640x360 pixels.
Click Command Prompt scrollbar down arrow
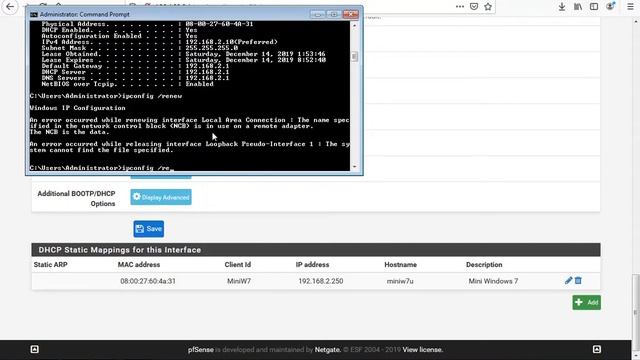click(x=354, y=167)
